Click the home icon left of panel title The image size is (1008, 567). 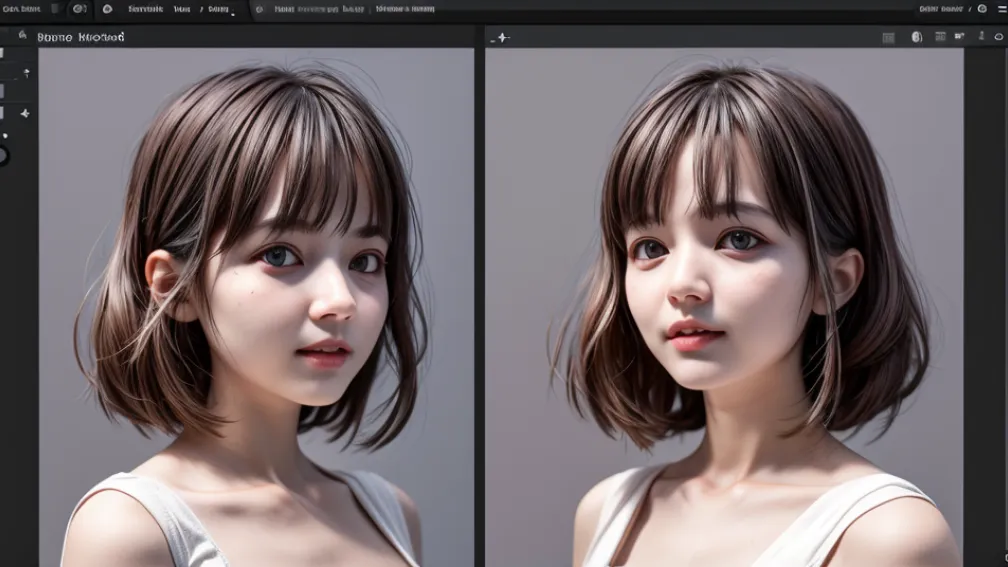[x=22, y=35]
